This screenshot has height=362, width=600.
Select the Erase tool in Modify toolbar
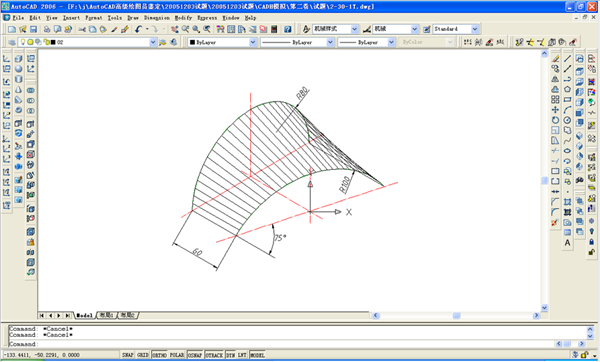click(x=555, y=59)
